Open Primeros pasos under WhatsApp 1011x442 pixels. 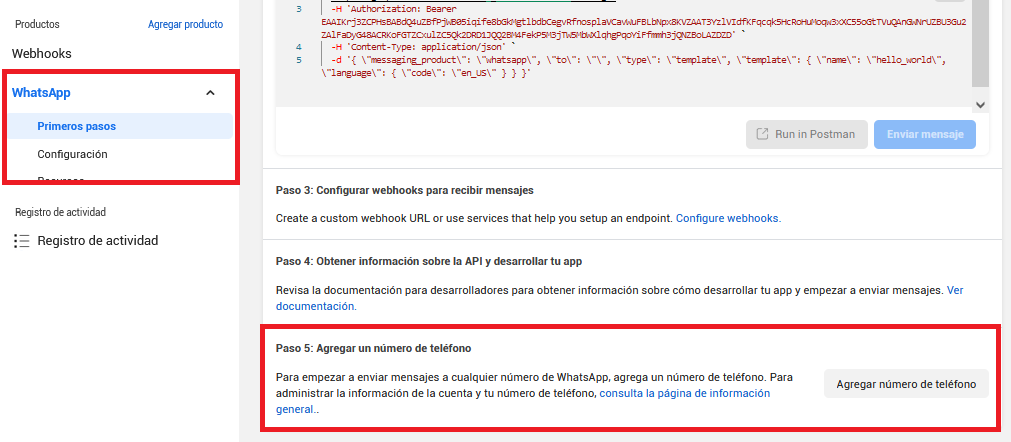coord(76,126)
